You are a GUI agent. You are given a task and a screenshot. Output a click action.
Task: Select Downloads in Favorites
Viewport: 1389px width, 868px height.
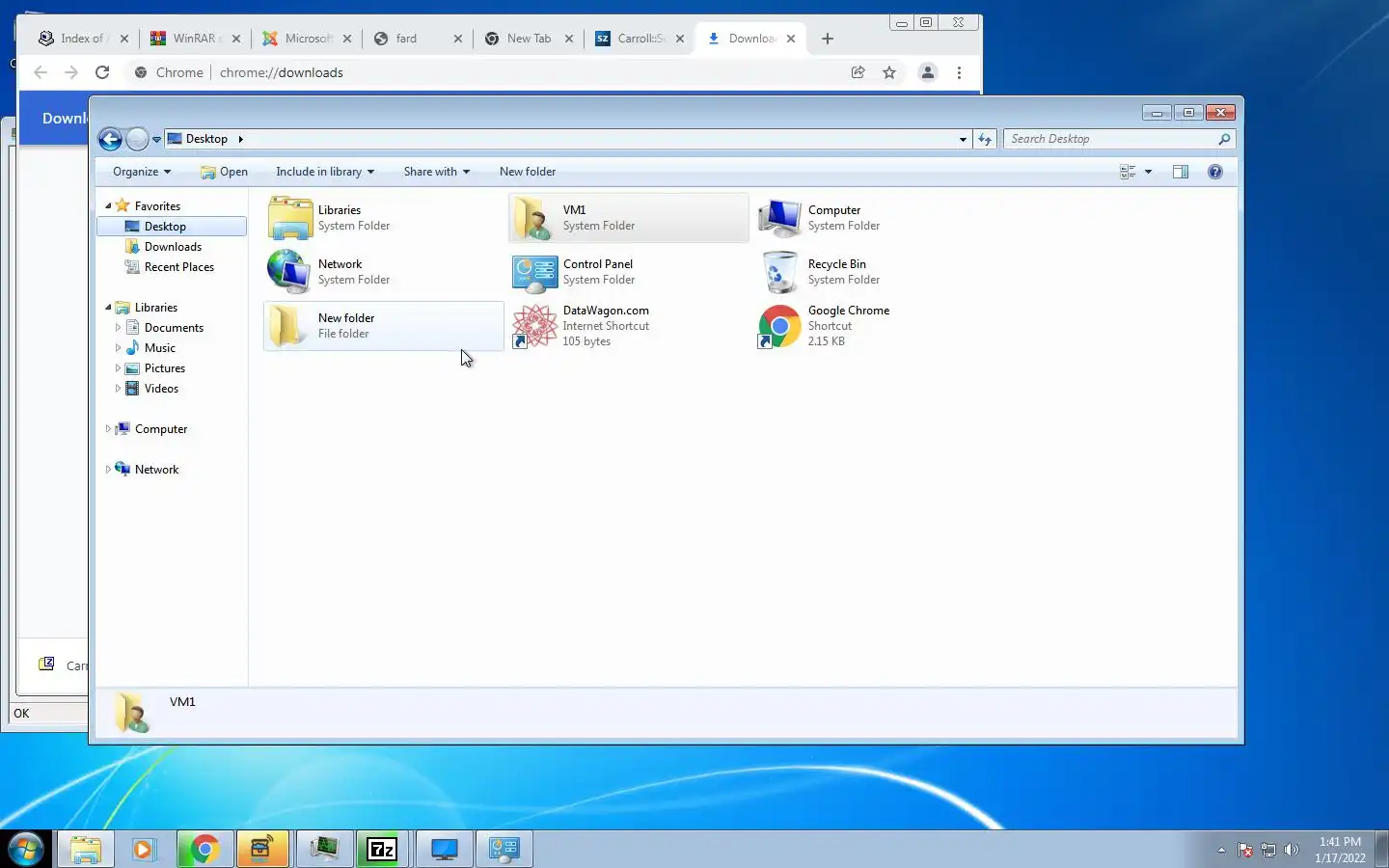[x=173, y=246]
